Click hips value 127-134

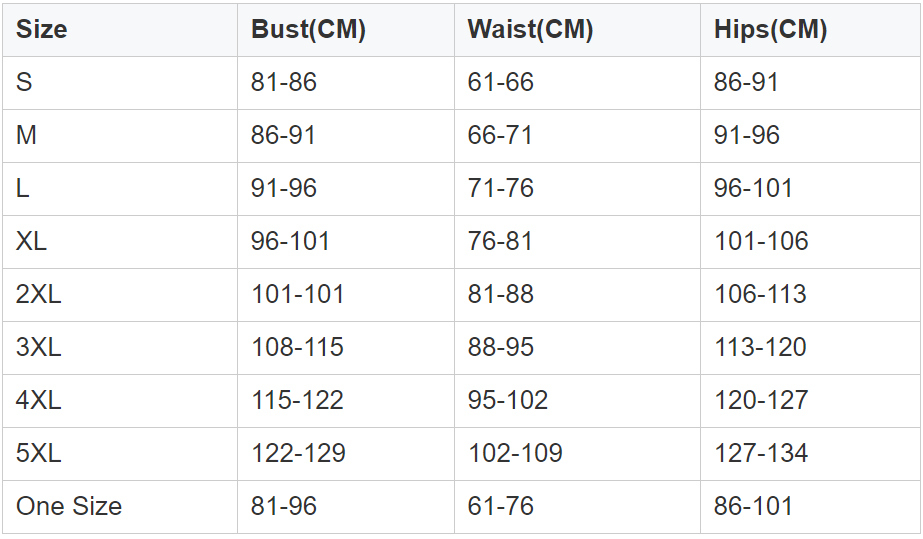pyautogui.click(x=760, y=453)
